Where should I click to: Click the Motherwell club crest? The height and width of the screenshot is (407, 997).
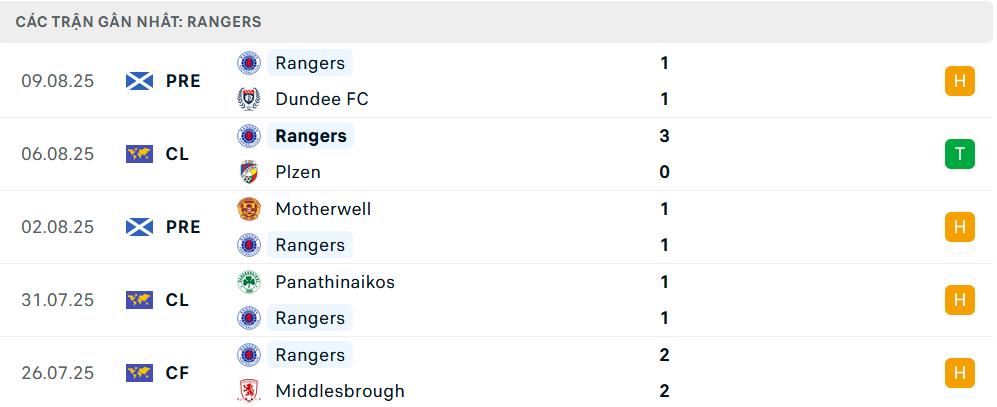click(248, 209)
